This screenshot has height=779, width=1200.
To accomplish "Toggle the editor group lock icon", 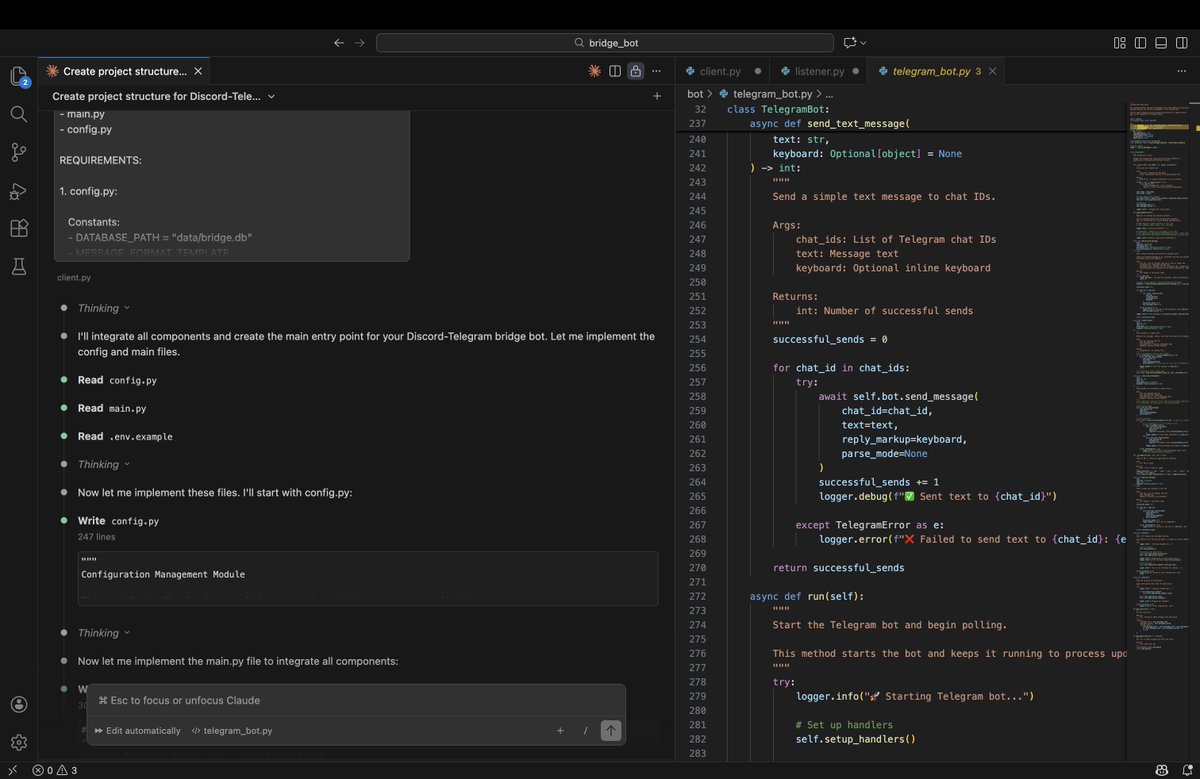I will pyautogui.click(x=635, y=71).
